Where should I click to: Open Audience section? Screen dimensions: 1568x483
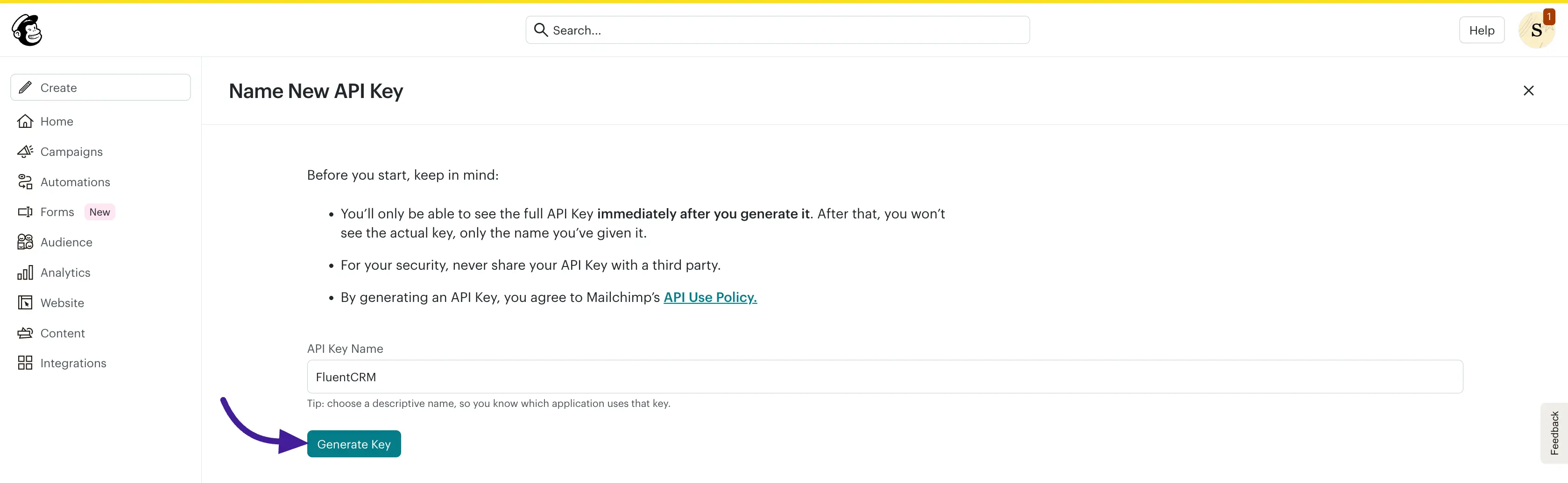[66, 242]
